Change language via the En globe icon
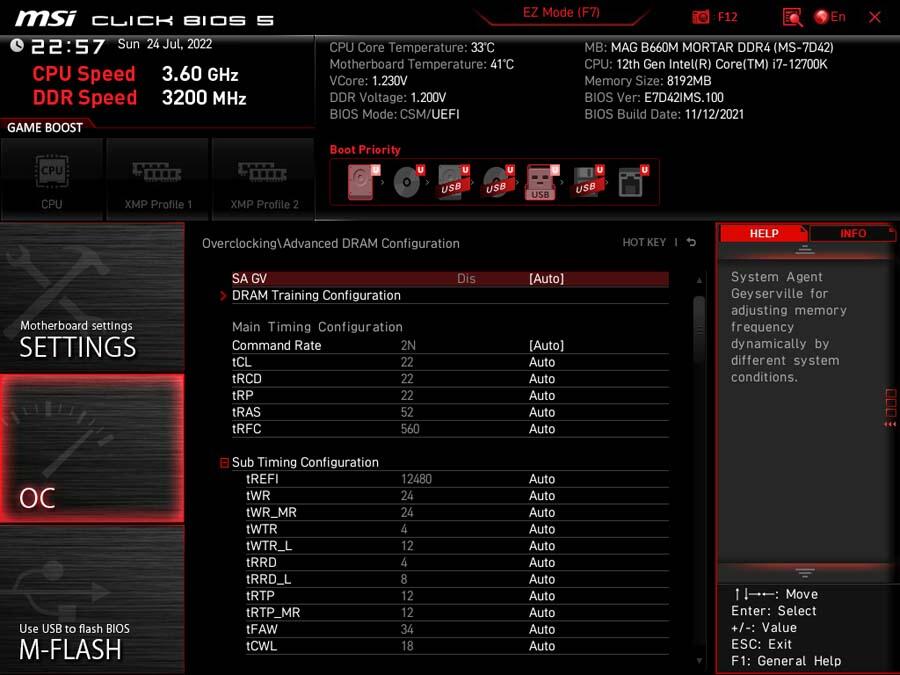Screen dimensions: 900x675 point(830,17)
